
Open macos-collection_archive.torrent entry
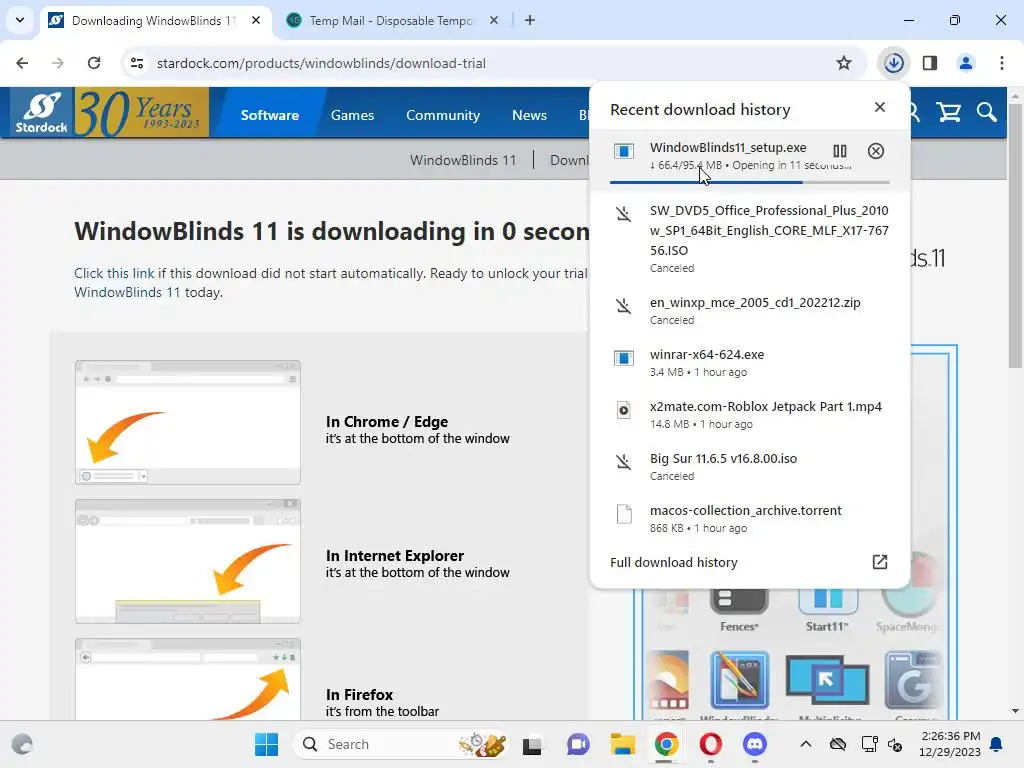(x=750, y=519)
